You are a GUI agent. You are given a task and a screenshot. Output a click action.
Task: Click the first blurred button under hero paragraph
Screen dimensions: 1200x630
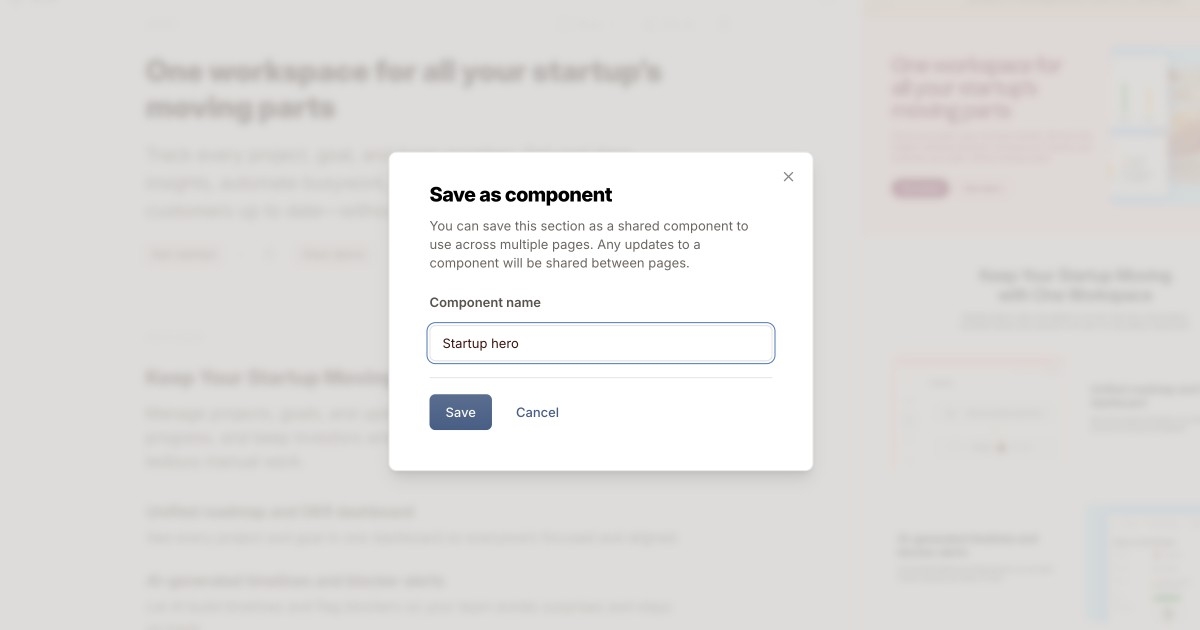[184, 254]
